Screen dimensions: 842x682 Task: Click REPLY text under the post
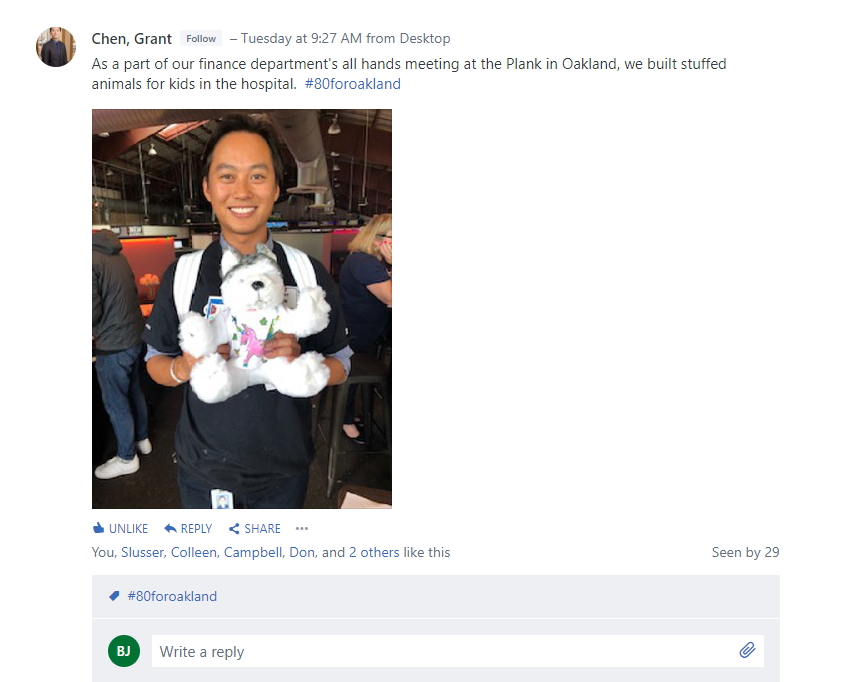[x=197, y=529]
